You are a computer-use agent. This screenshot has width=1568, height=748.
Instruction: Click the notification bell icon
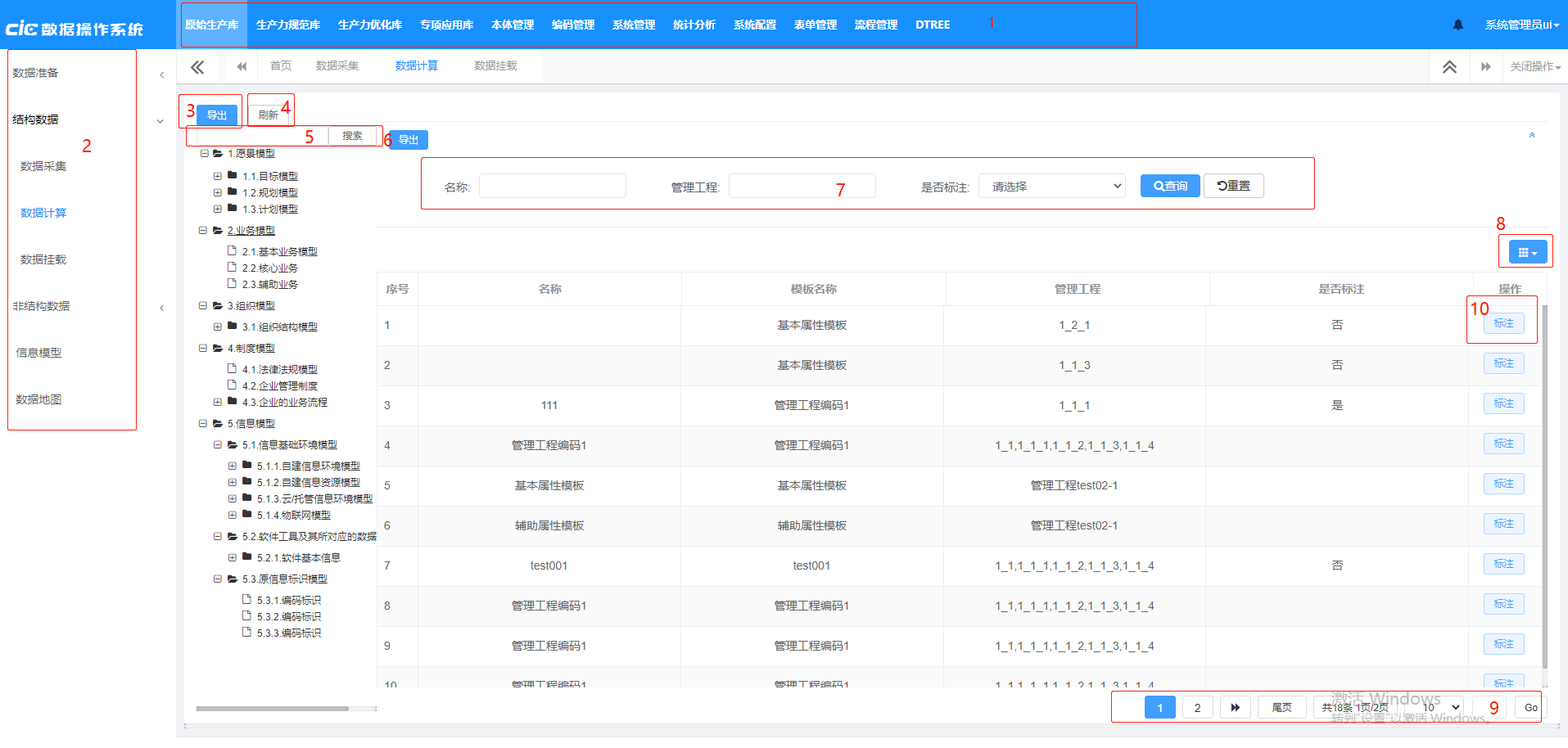click(1457, 25)
